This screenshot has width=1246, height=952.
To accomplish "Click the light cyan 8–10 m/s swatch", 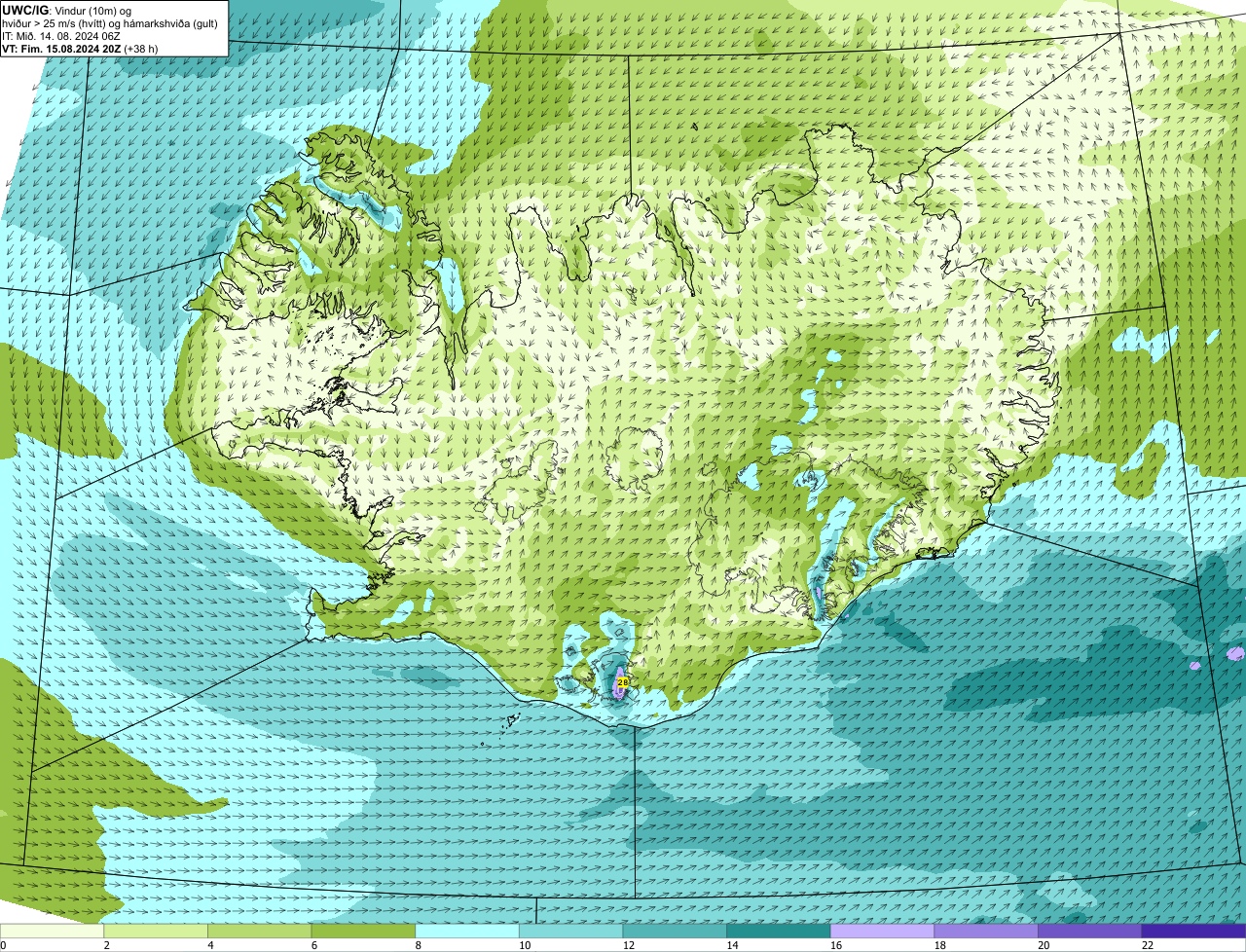I will [x=467, y=931].
